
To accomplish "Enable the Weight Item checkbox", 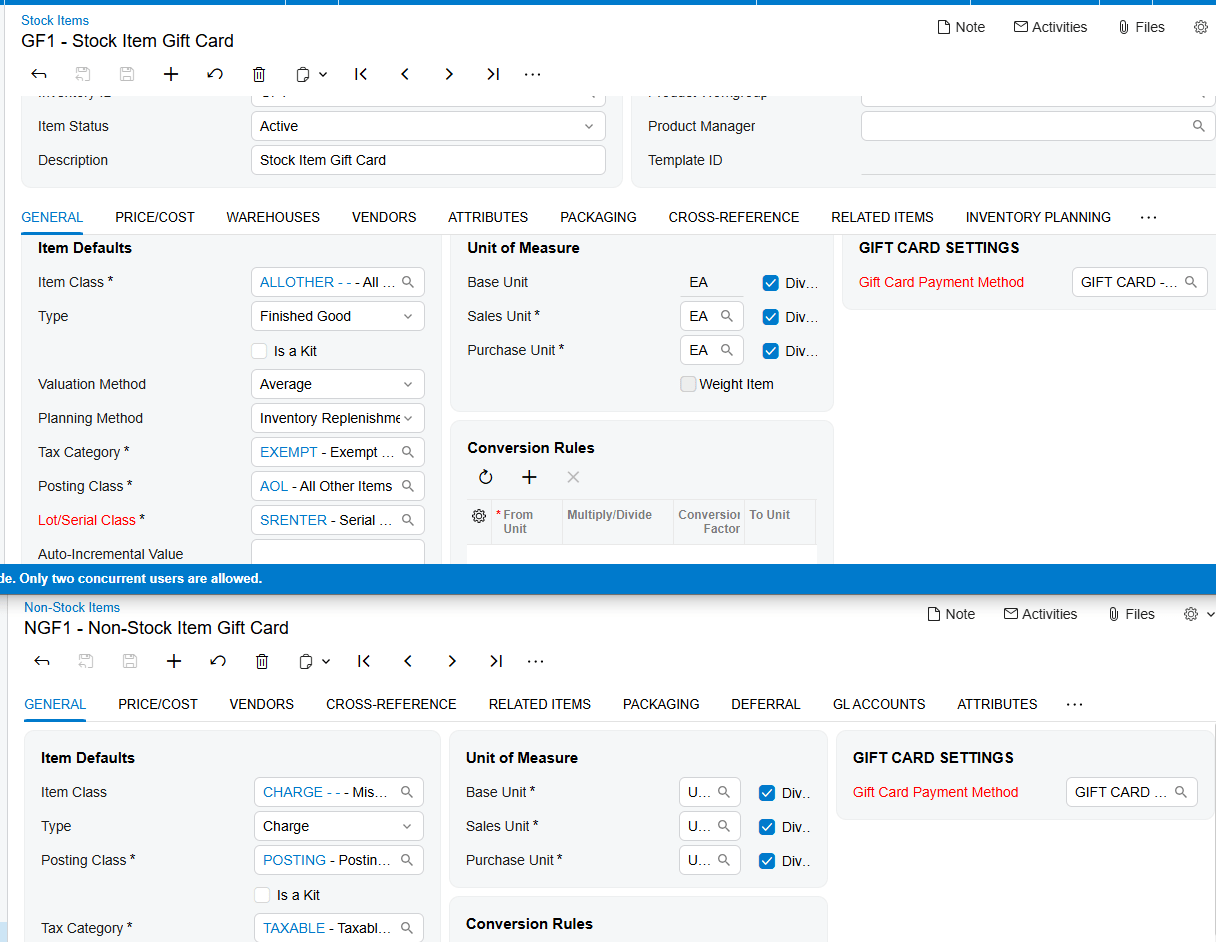I will pyautogui.click(x=688, y=384).
